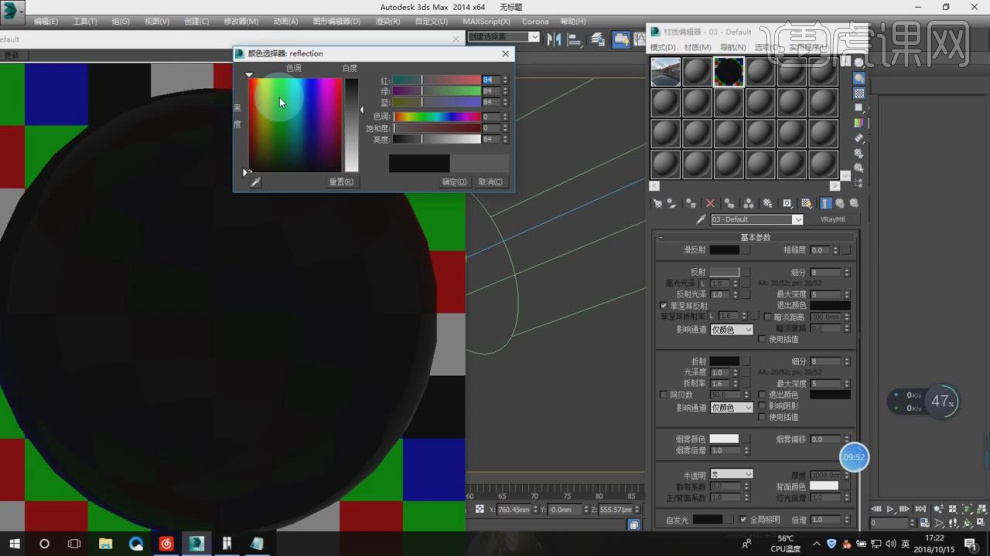990x556 pixels.
Task: Click diffuse map slot button
Action: click(x=746, y=250)
